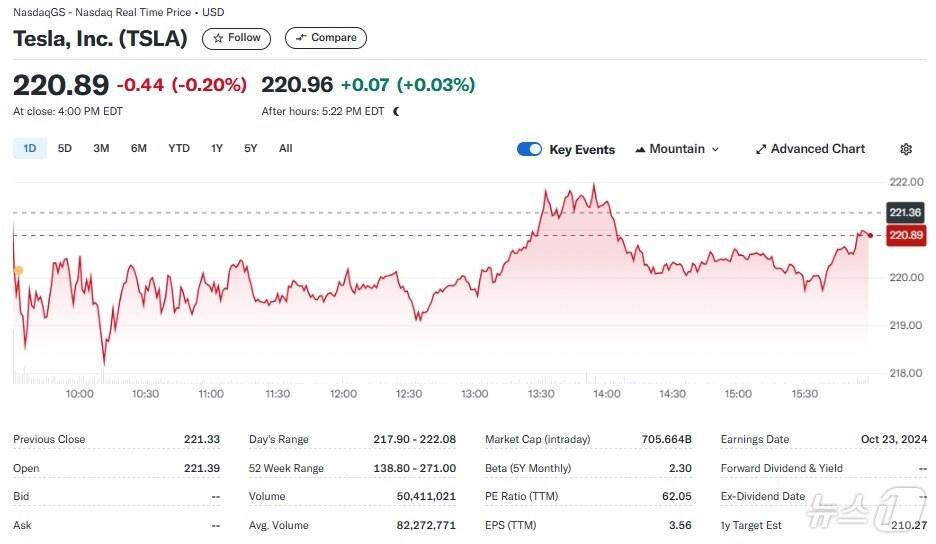Select the YTD time range
The height and width of the screenshot is (544, 936).
coord(178,149)
